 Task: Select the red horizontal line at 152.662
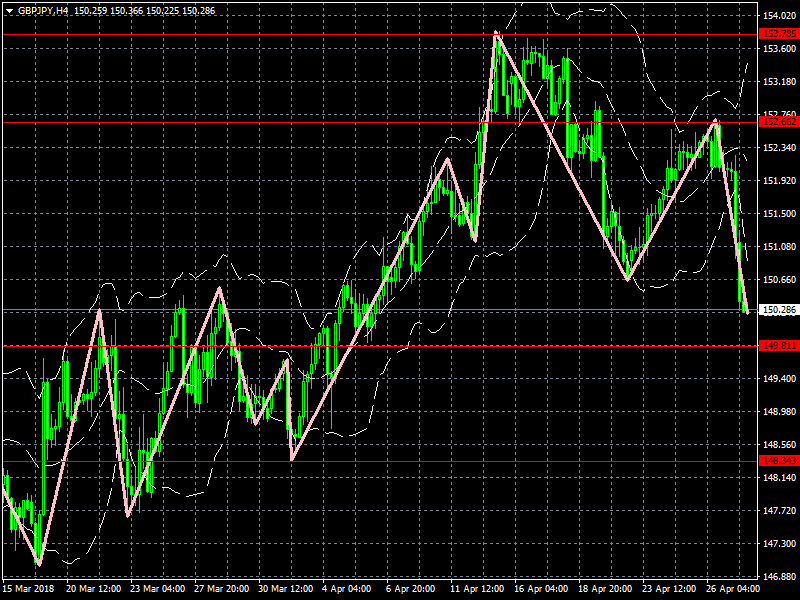point(380,122)
